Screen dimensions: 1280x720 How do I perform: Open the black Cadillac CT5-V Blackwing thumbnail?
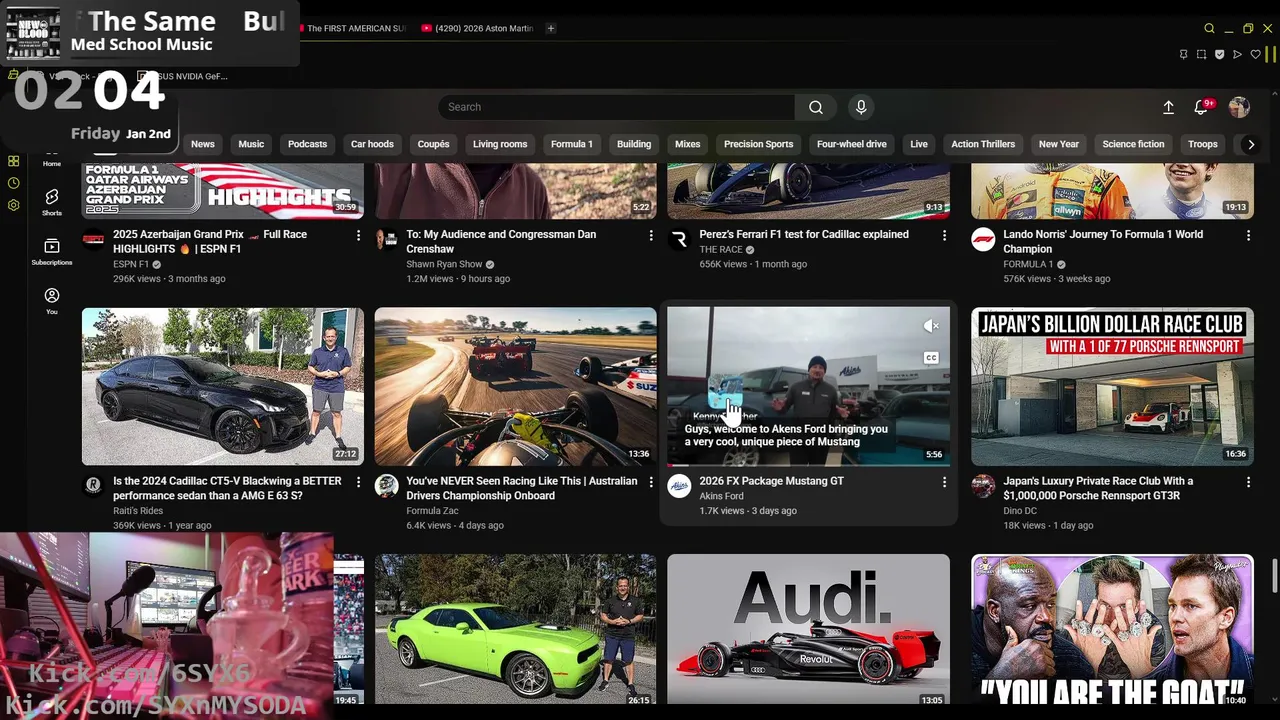pyautogui.click(x=223, y=386)
